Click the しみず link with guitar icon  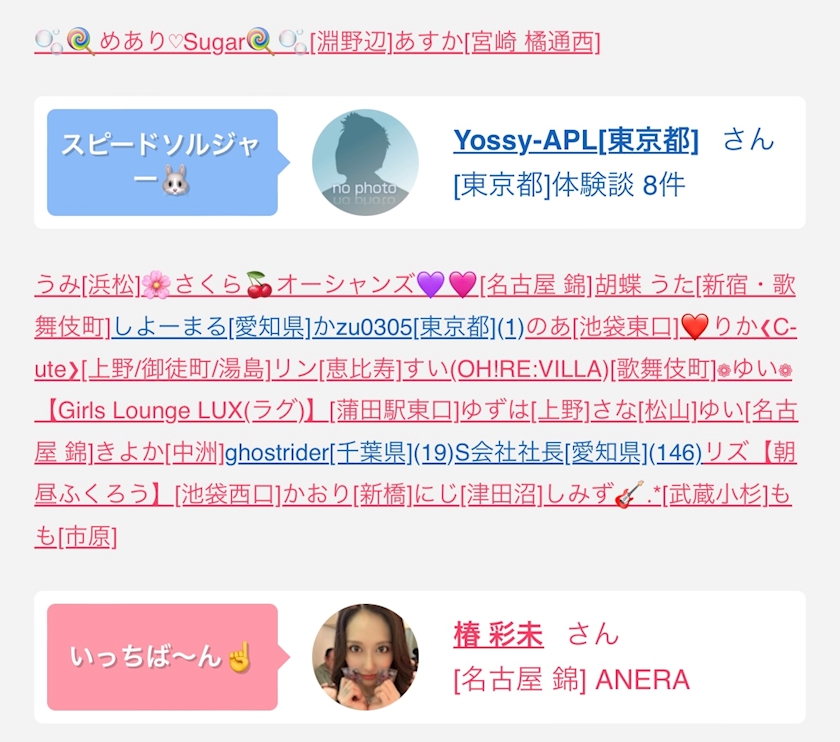pyautogui.click(x=652, y=494)
